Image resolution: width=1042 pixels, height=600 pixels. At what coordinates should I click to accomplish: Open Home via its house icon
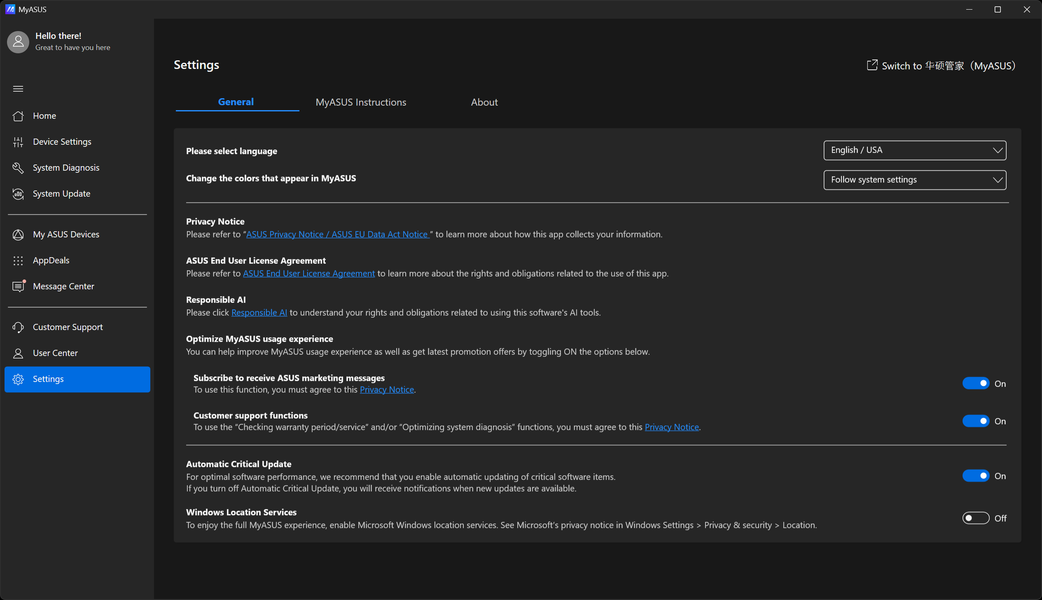tap(18, 116)
